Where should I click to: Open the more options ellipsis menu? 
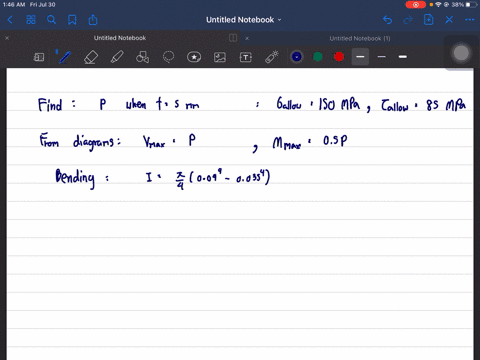470,20
